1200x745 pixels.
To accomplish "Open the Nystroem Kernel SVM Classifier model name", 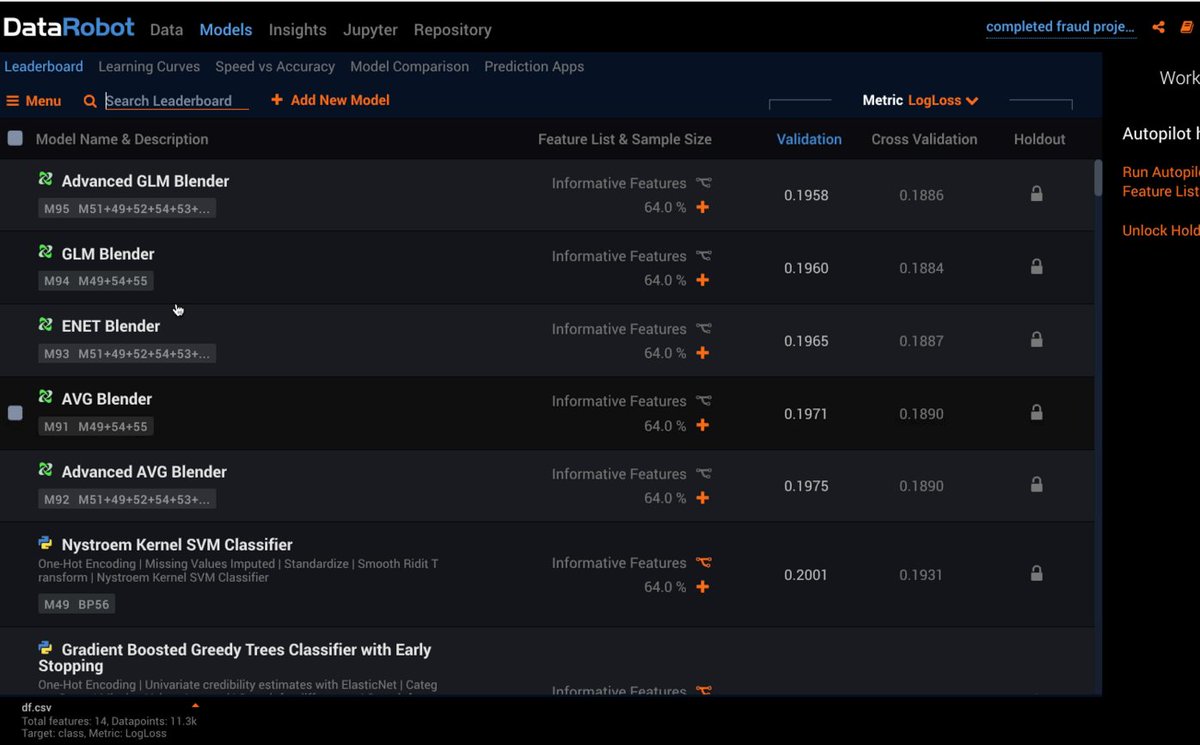I will tap(177, 545).
